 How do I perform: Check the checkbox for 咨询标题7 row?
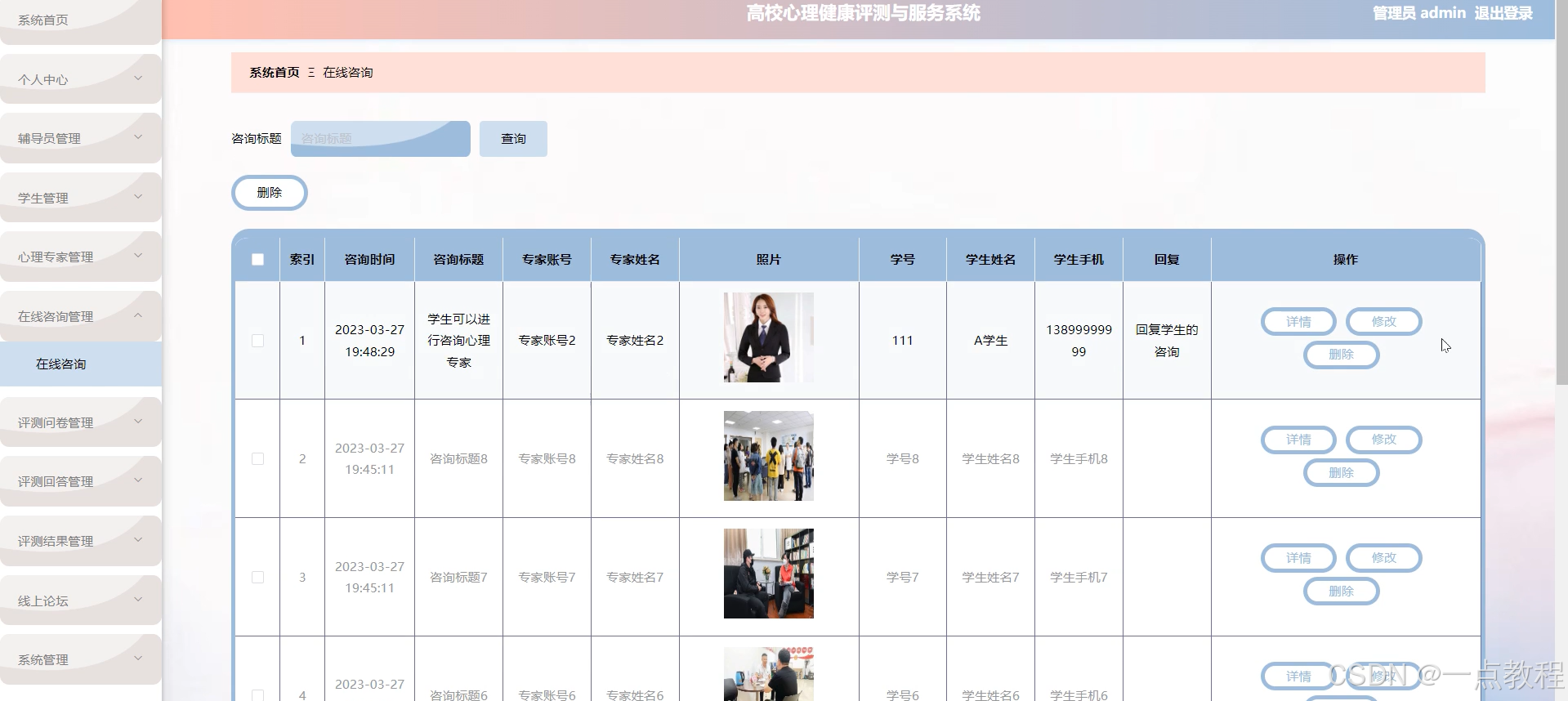(257, 577)
